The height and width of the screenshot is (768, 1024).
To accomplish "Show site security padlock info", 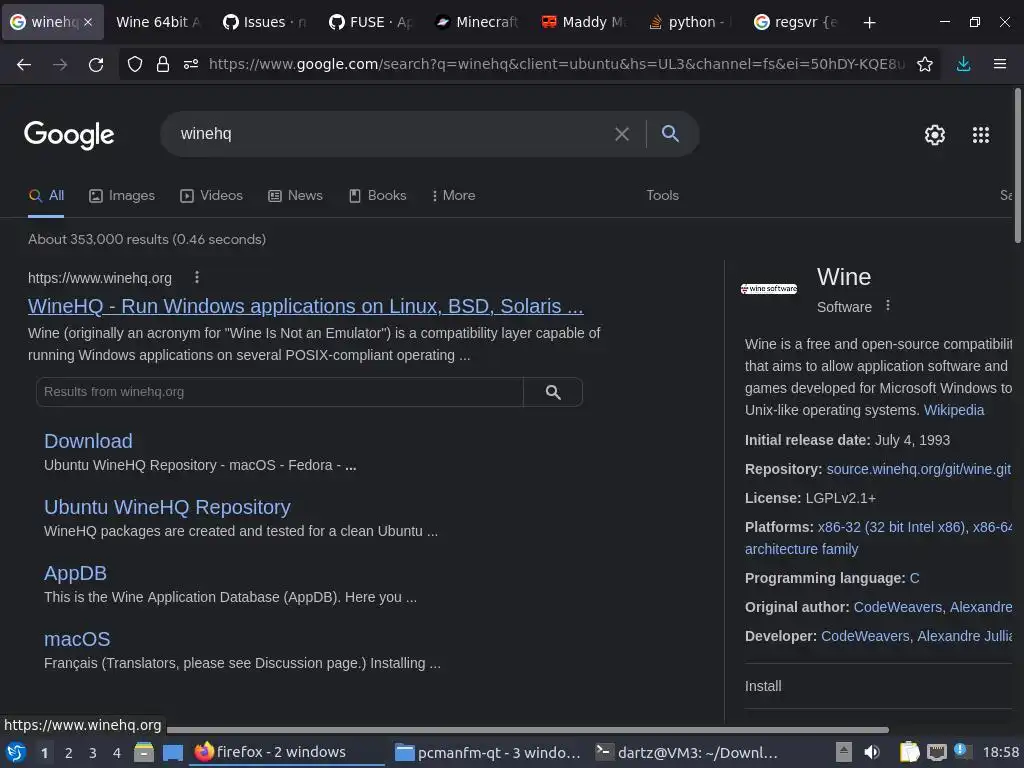I will 163,64.
